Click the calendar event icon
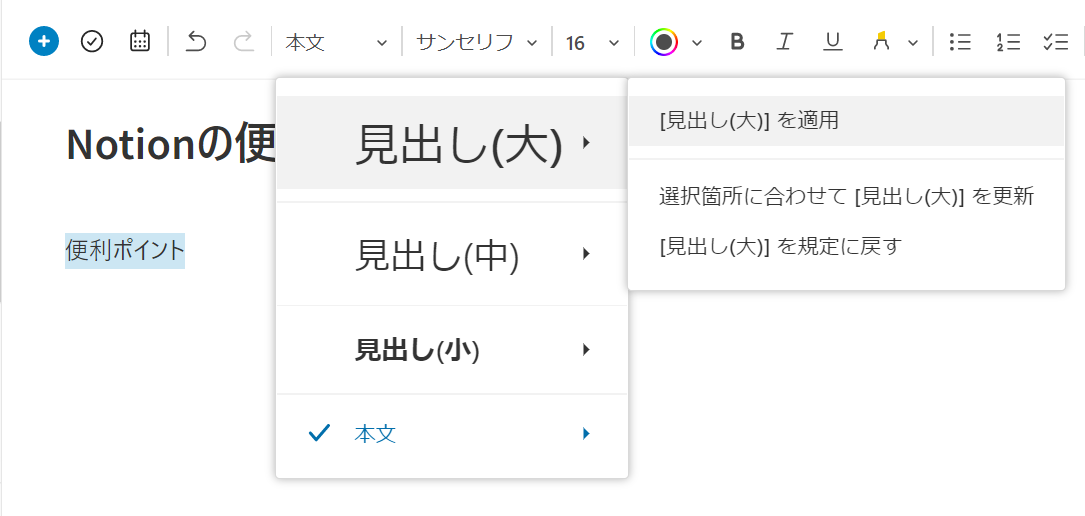The width and height of the screenshot is (1085, 516). 140,42
